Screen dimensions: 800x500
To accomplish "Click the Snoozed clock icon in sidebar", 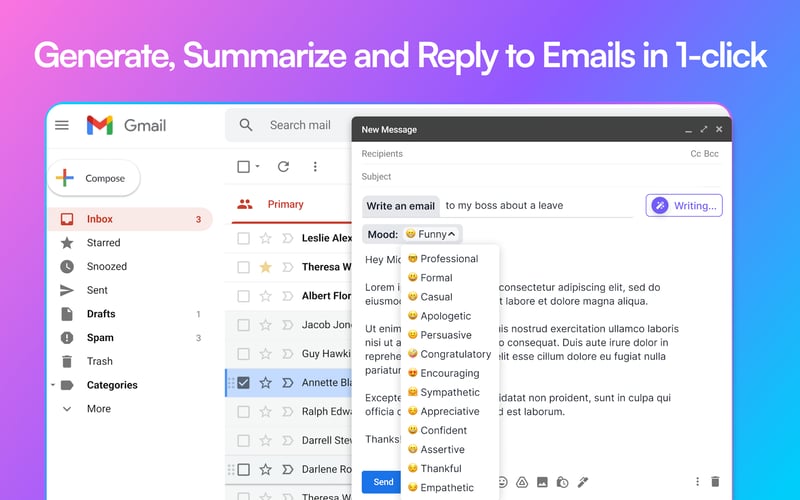I will (x=67, y=266).
